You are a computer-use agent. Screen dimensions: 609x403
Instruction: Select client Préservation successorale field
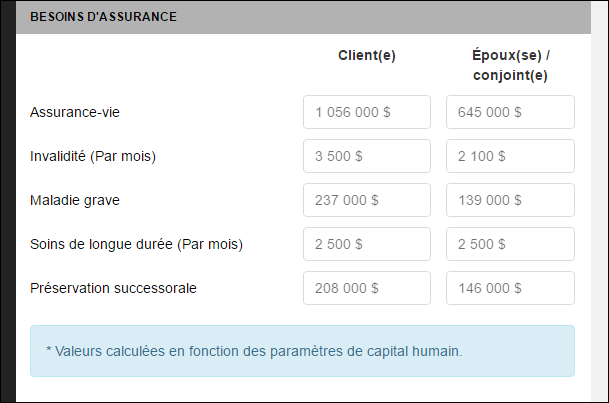coord(367,288)
